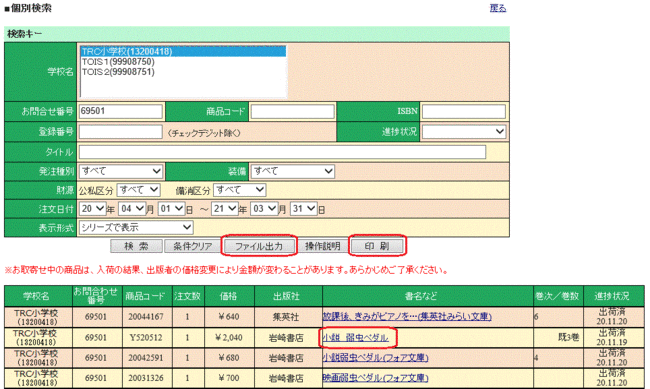This screenshot has width=650, height=389.
Task: Open start day dropdown showing 01
Action: point(171,209)
